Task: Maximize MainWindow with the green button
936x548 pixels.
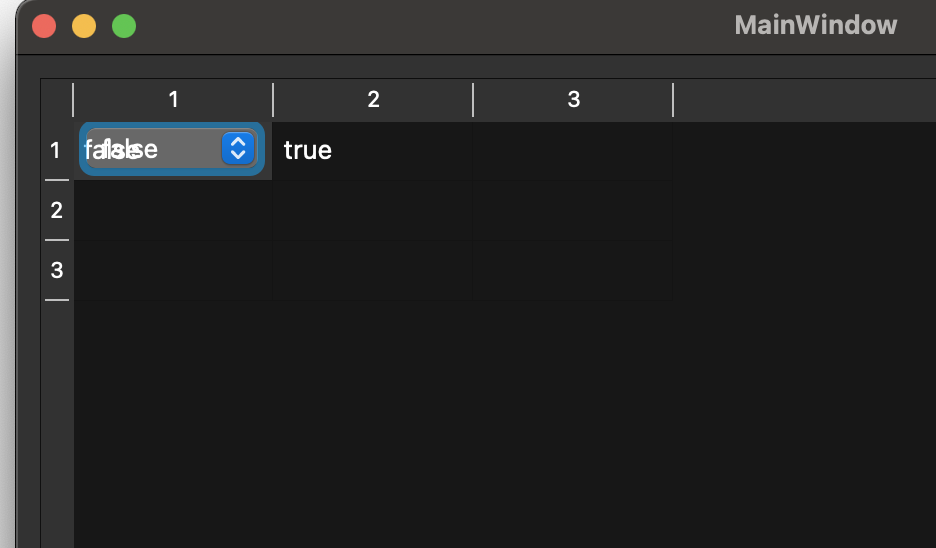Action: 124,26
